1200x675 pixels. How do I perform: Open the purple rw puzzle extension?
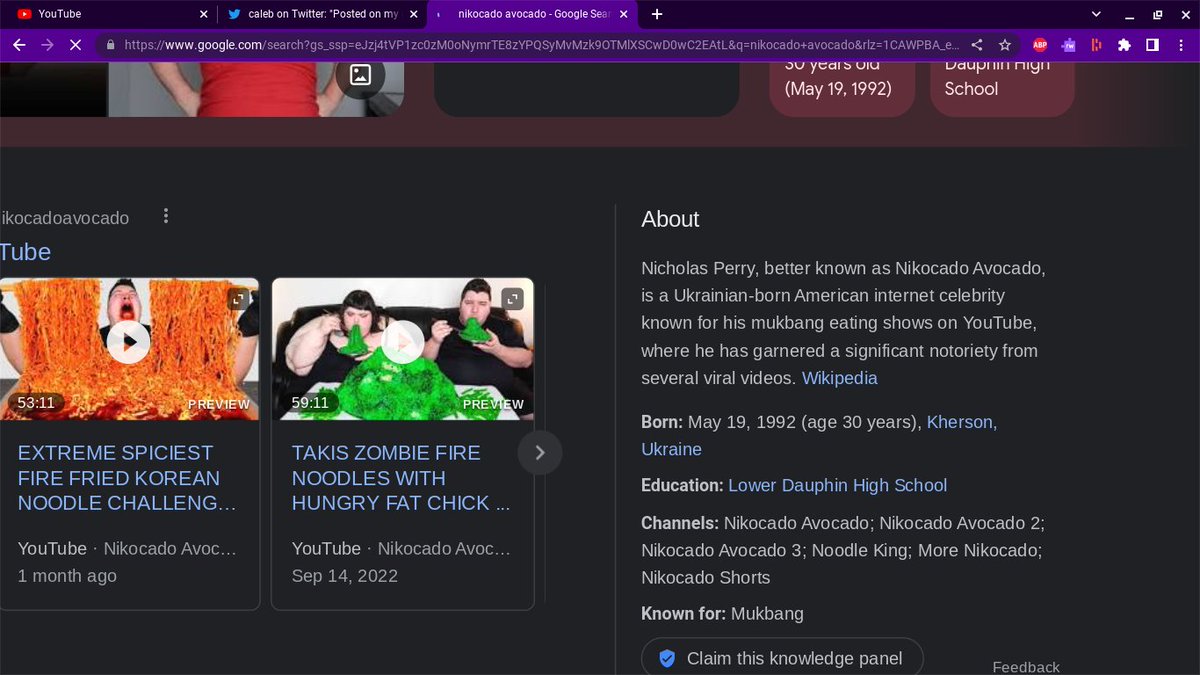tap(1068, 45)
